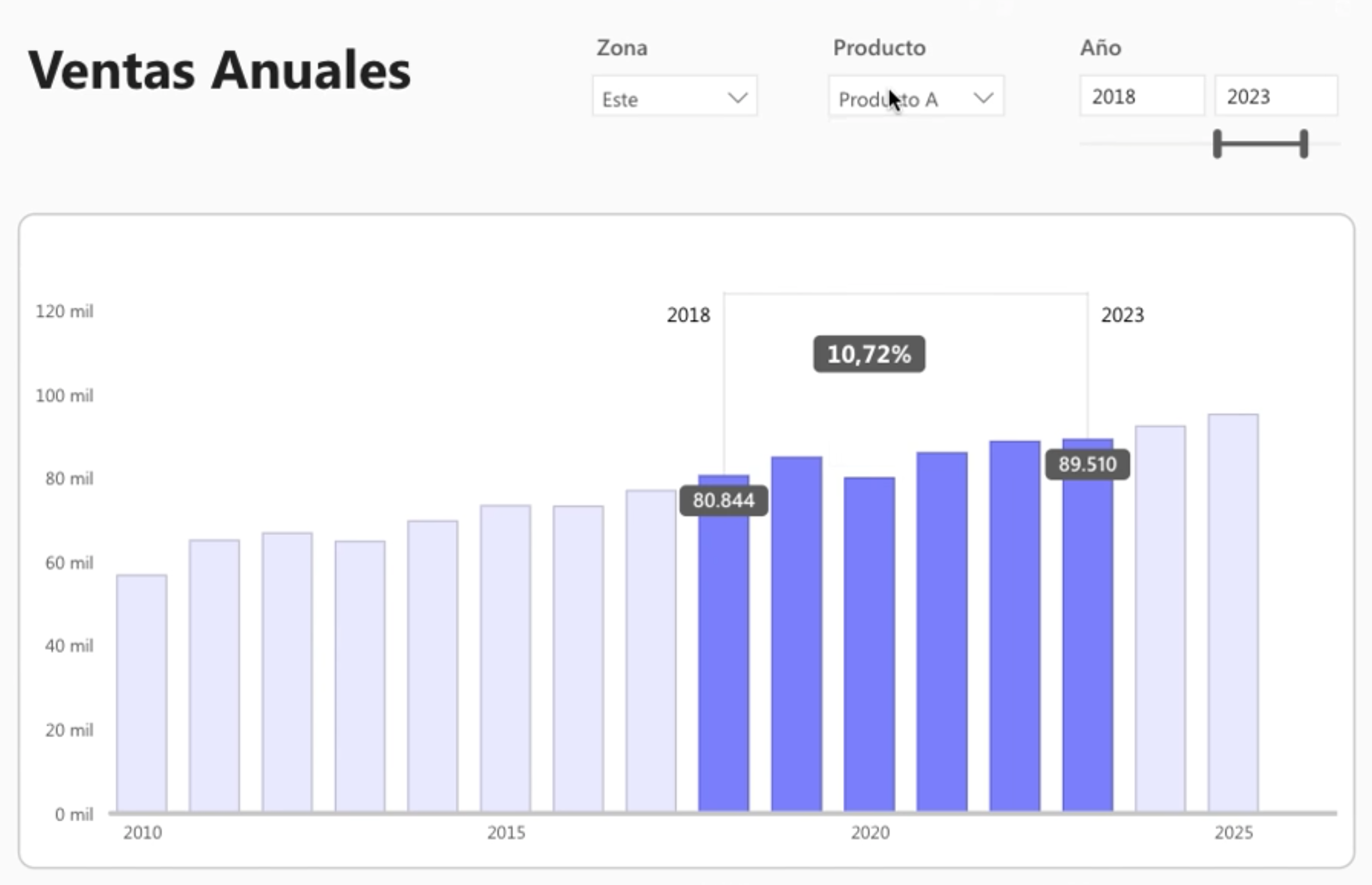Click the 80.844 data label

(x=723, y=501)
